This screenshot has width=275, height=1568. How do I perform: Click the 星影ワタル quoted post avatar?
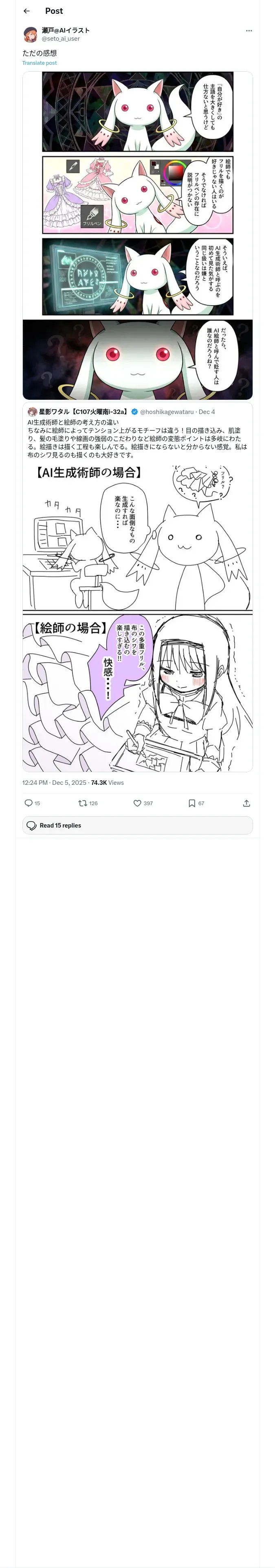[32, 412]
